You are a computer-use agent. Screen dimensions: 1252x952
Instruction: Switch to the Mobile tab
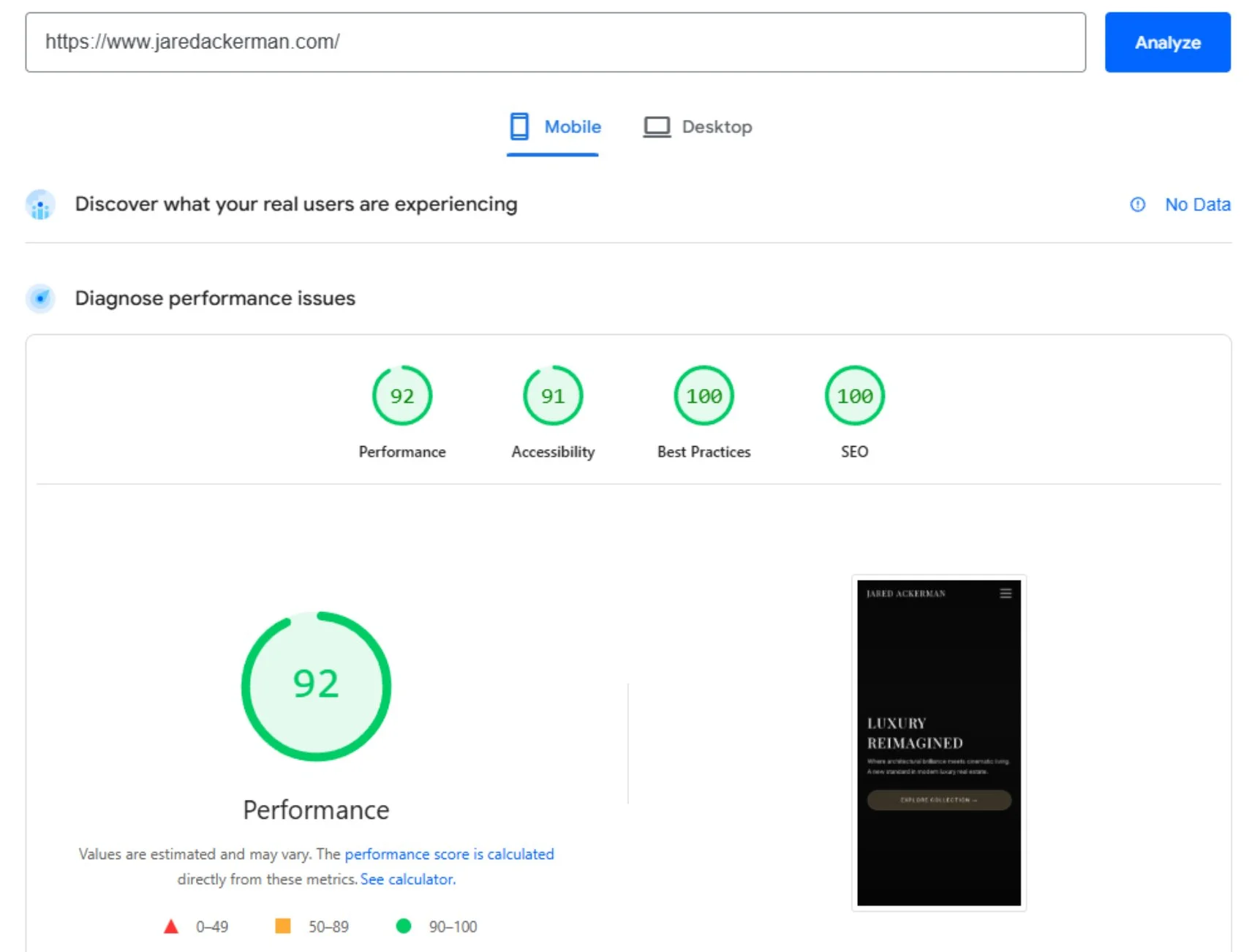[573, 126]
